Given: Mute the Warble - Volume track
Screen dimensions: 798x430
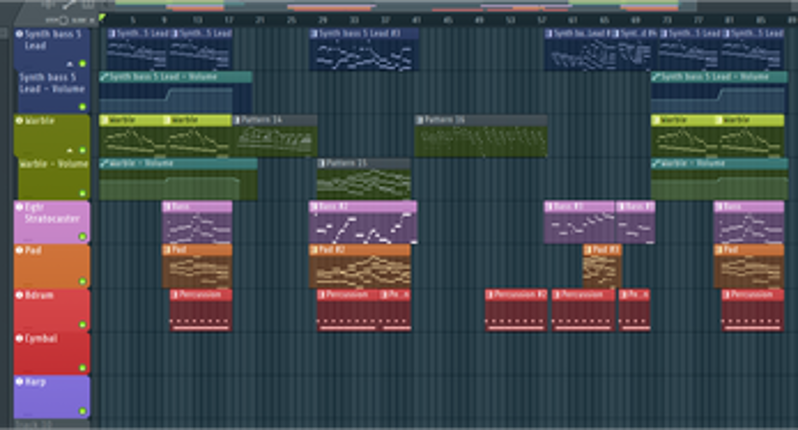Looking at the screenshot, I should point(82,193).
